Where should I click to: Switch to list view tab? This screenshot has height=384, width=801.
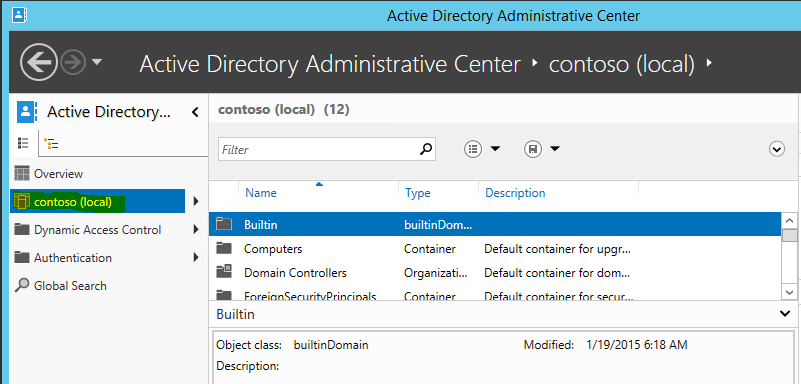[x=23, y=143]
